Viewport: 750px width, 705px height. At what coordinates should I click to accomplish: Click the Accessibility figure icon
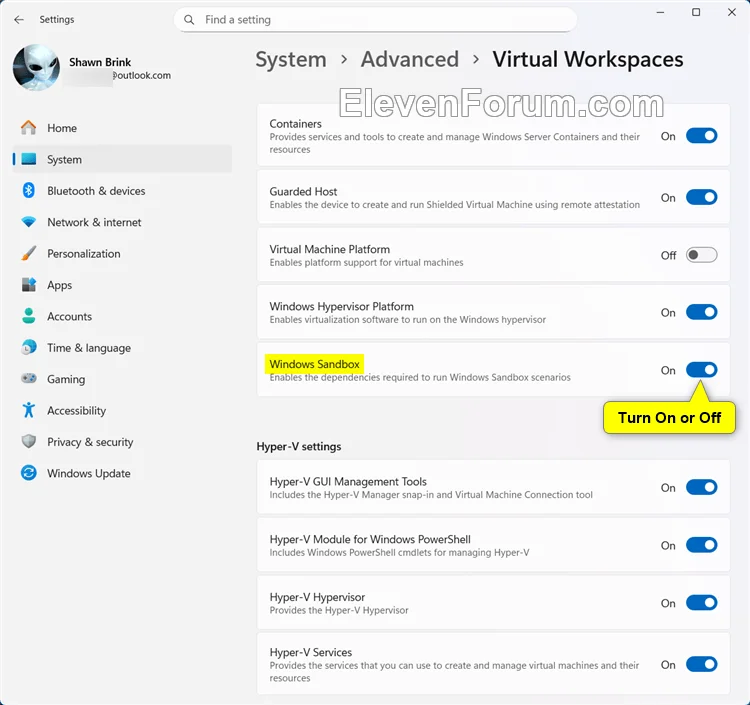29,410
